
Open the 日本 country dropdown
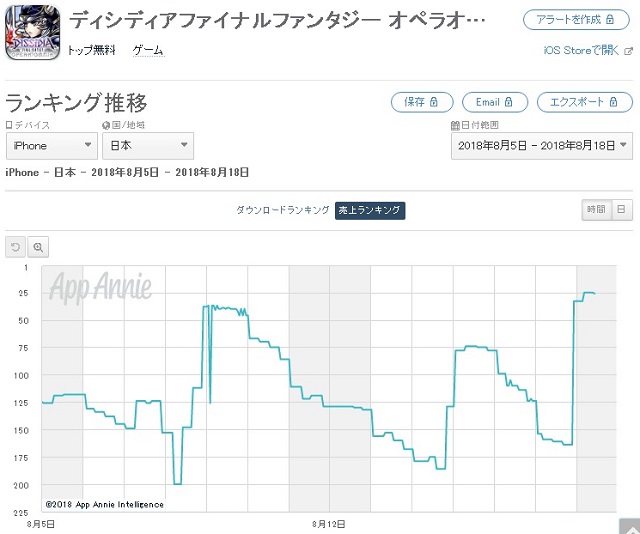point(148,146)
